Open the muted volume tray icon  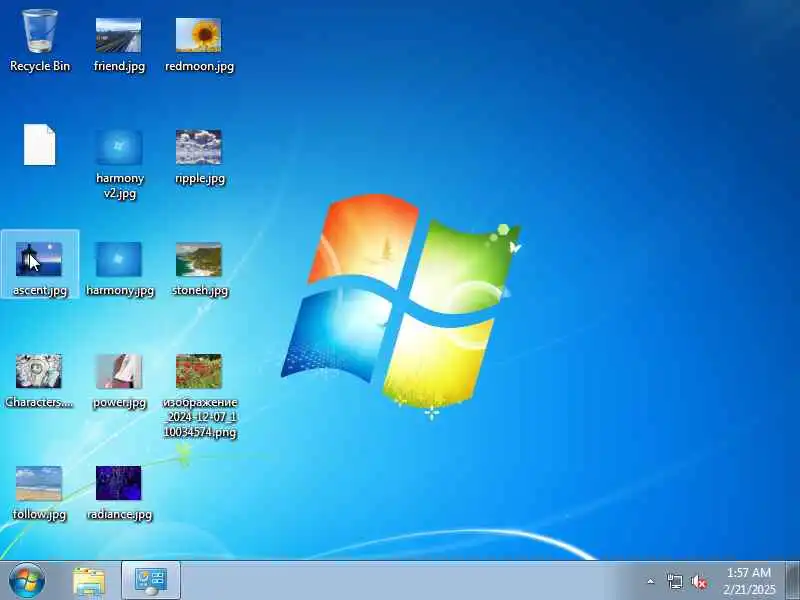click(x=699, y=582)
